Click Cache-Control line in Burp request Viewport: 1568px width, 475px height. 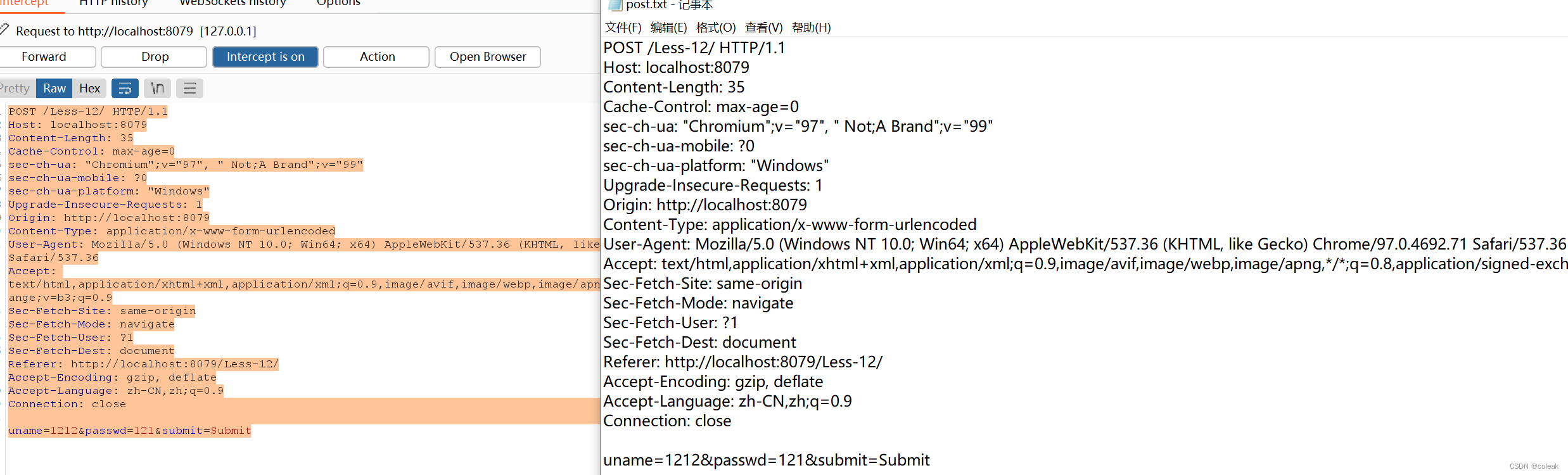point(91,151)
